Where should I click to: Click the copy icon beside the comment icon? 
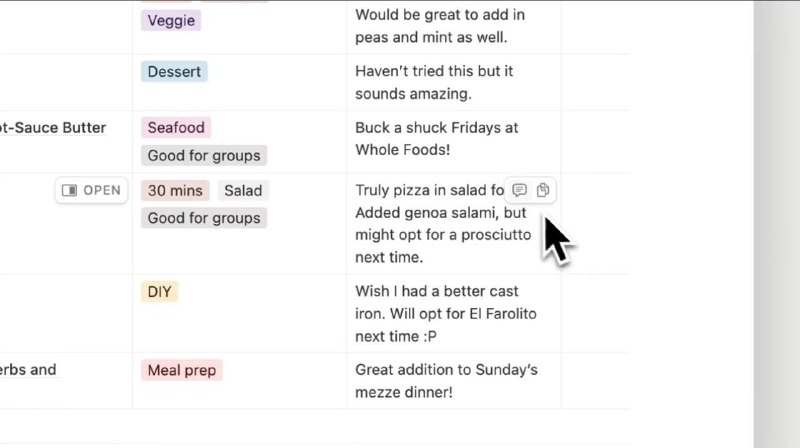[543, 190]
